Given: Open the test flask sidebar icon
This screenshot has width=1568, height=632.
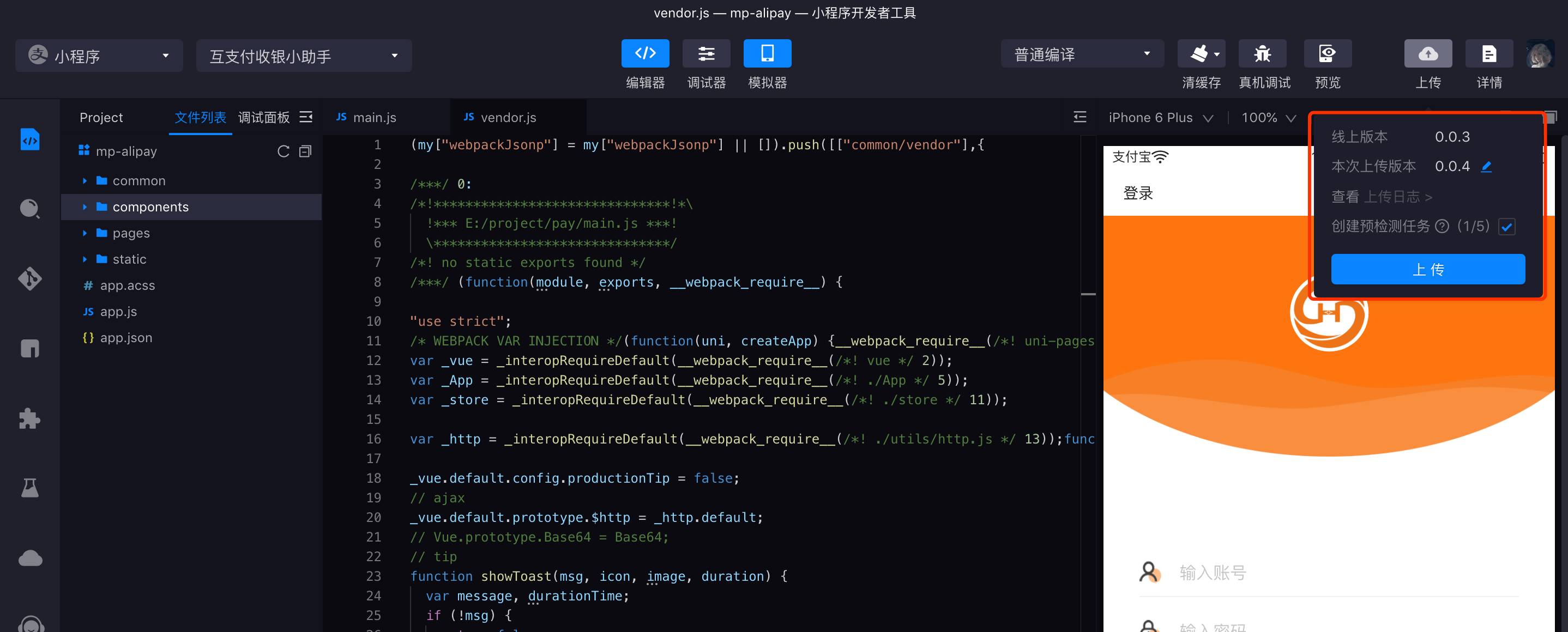Looking at the screenshot, I should click(30, 488).
